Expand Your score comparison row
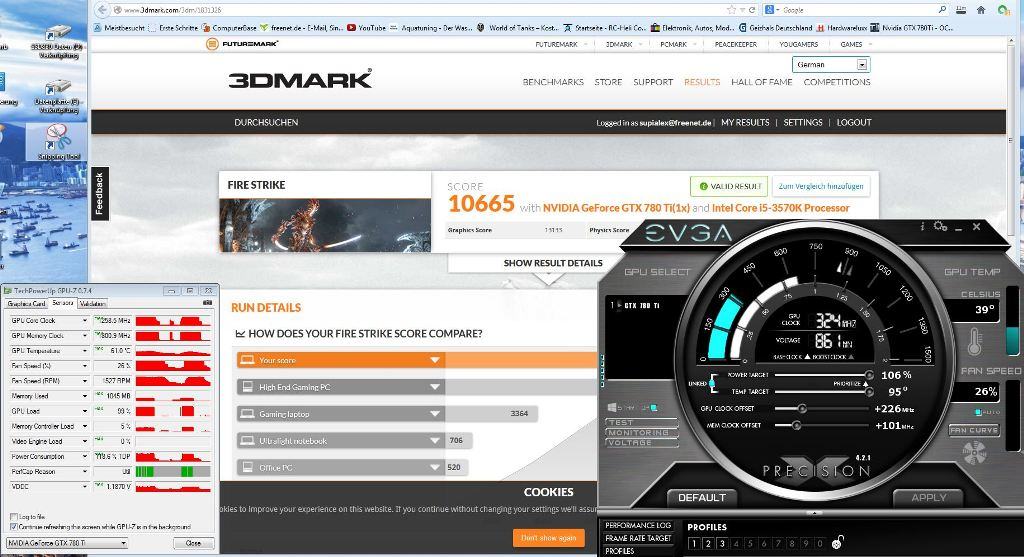The height and width of the screenshot is (557, 1024). point(435,360)
